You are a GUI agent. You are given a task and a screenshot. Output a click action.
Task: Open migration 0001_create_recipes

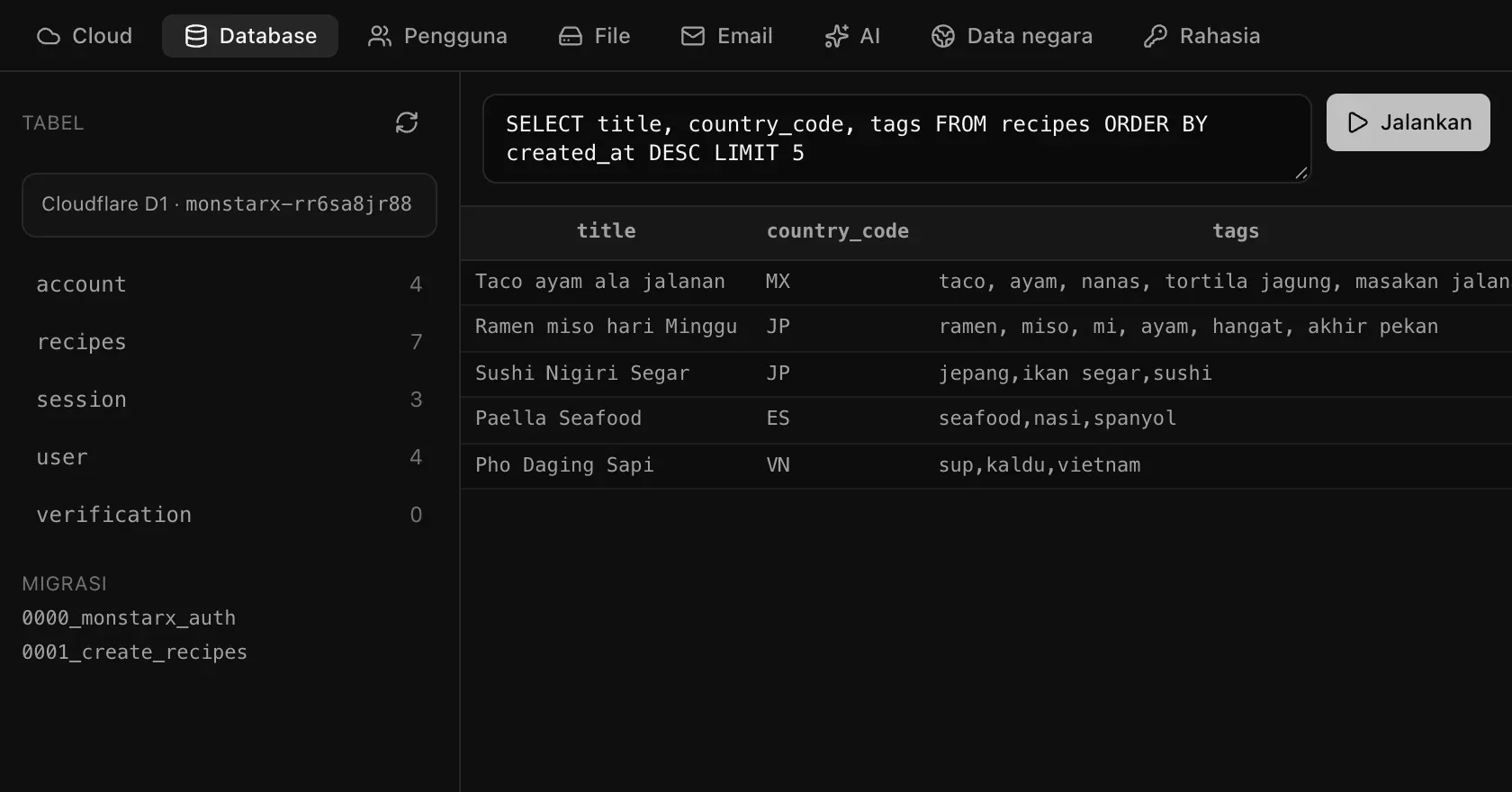134,652
